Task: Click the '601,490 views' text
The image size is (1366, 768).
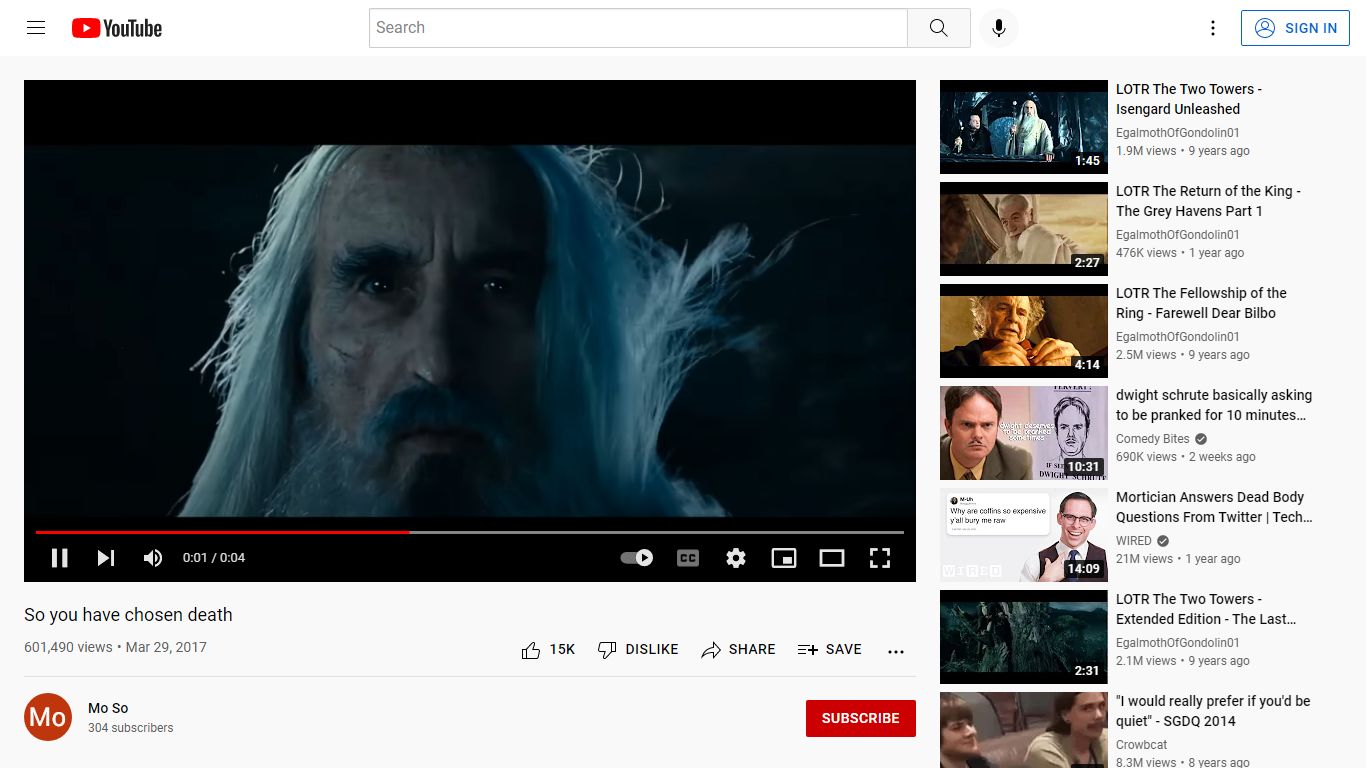Action: 68,647
